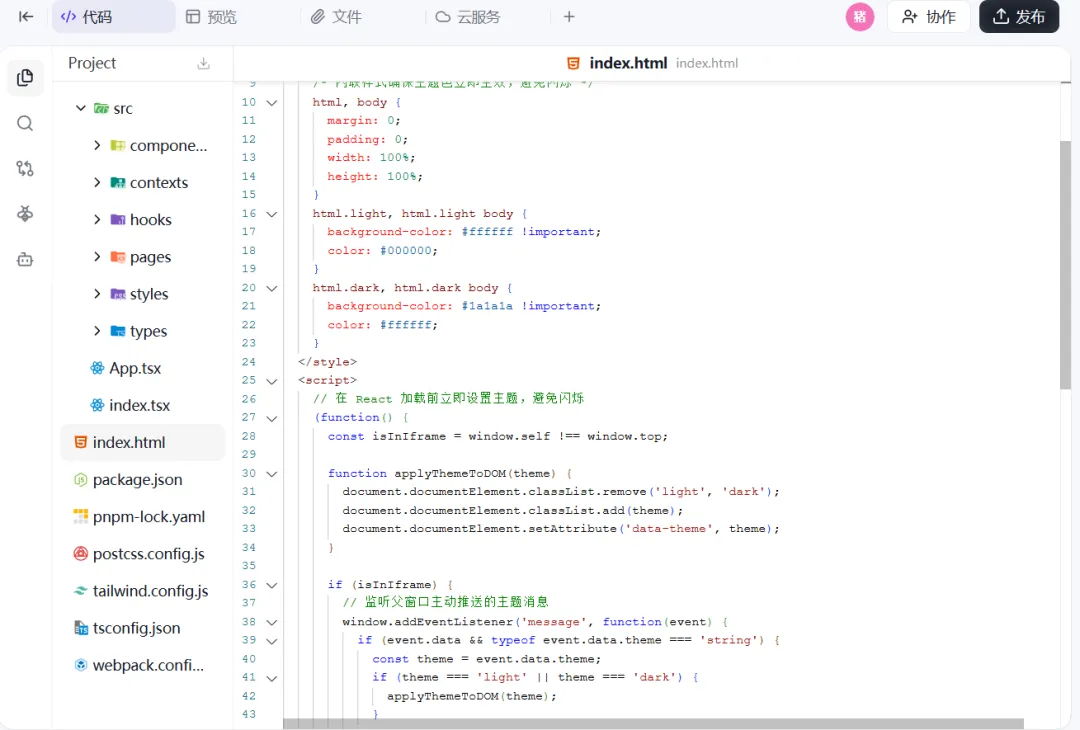Click the postcss.config.js file icon
1080x730 pixels.
pyautogui.click(x=81, y=554)
